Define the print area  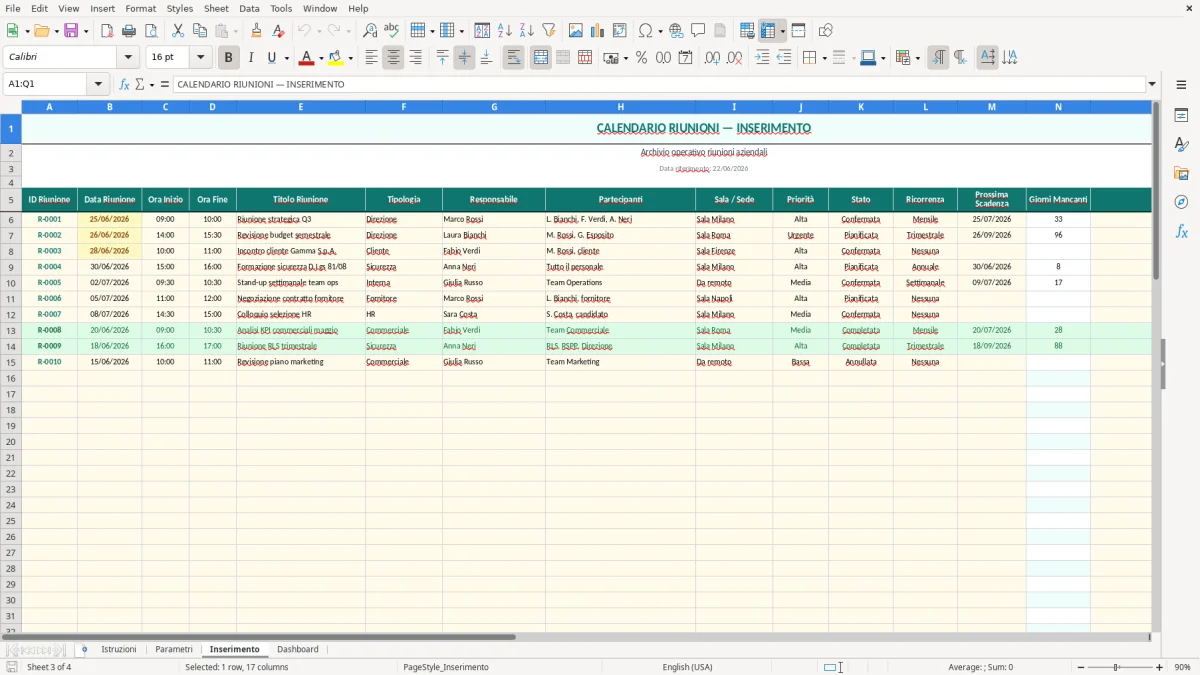tap(747, 31)
